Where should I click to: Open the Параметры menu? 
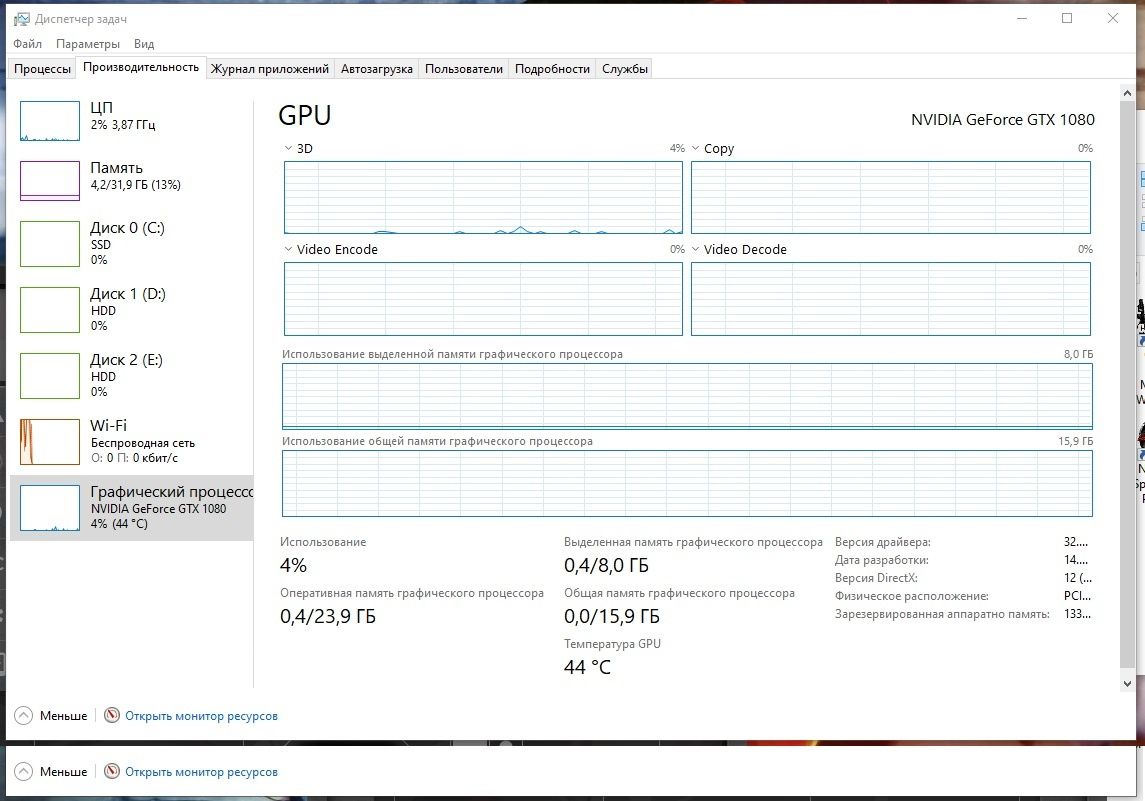click(x=88, y=44)
